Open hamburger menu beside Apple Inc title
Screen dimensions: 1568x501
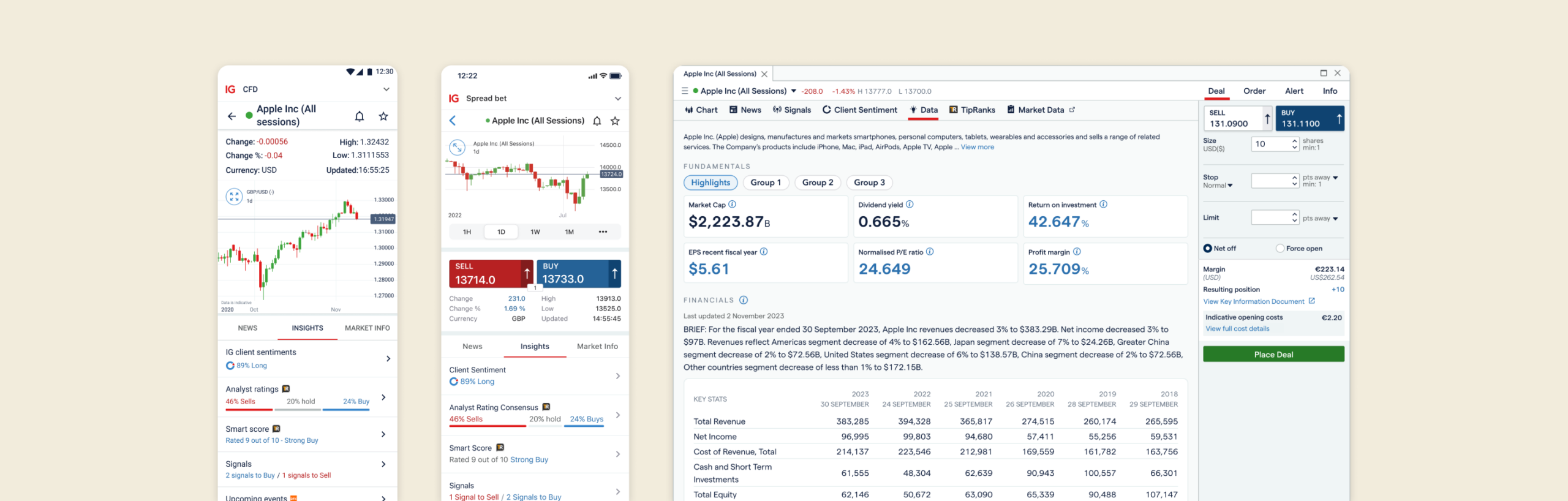685,91
